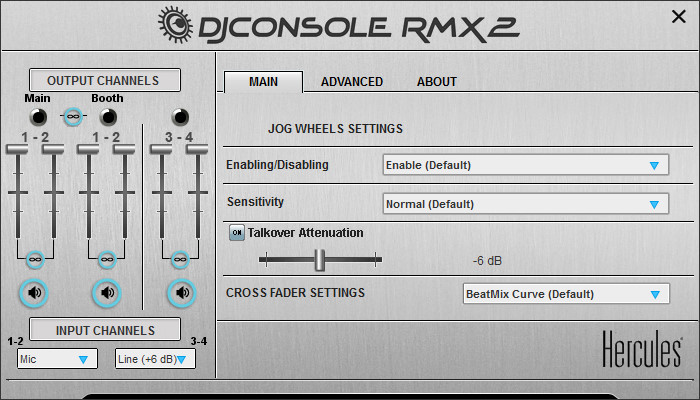Click the Sensitivity label
This screenshot has height=400, width=700.
255,202
